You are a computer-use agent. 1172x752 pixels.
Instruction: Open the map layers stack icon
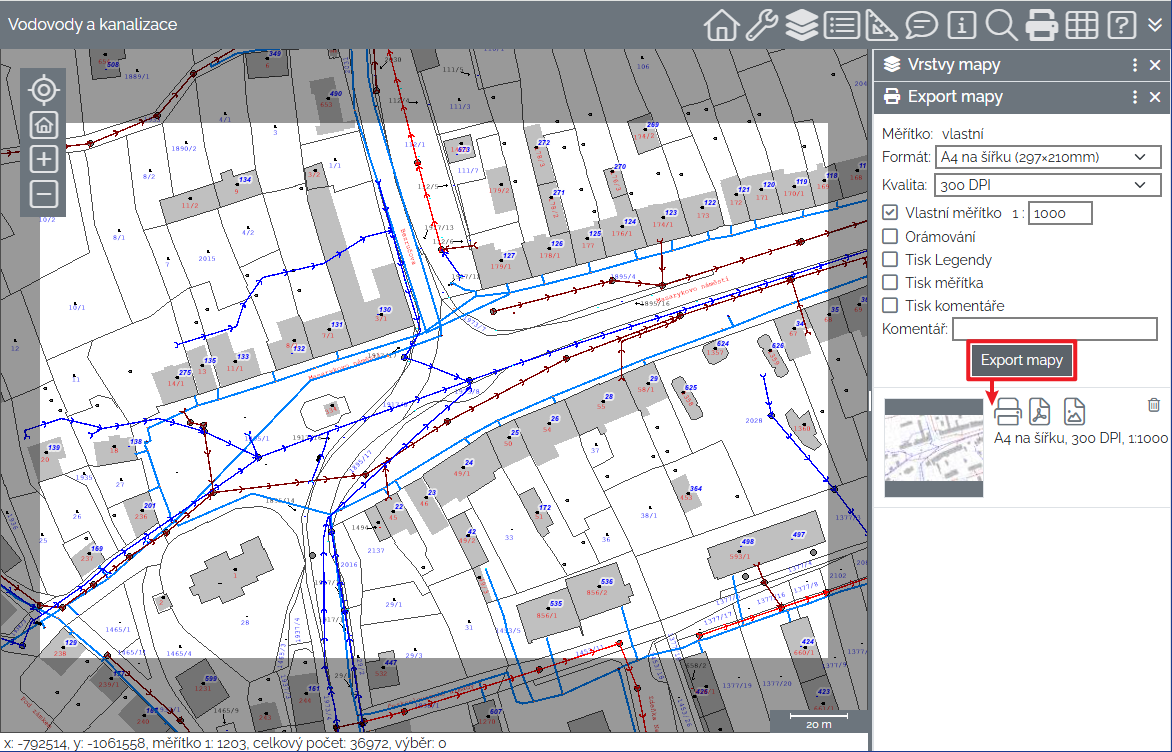801,24
